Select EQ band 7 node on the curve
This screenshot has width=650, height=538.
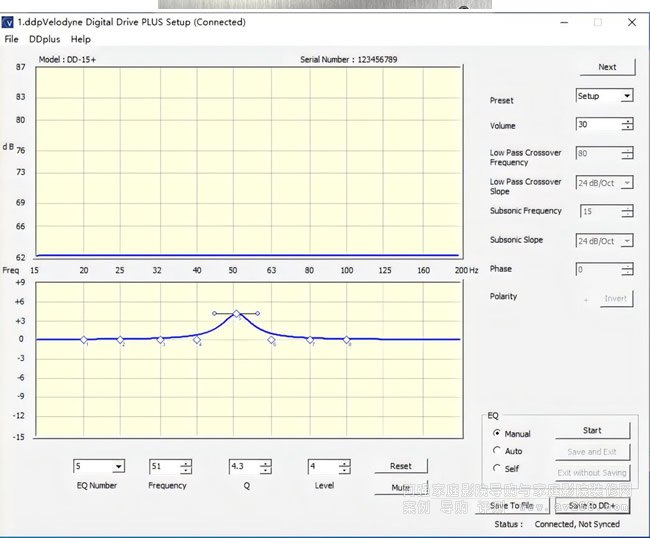[309, 340]
